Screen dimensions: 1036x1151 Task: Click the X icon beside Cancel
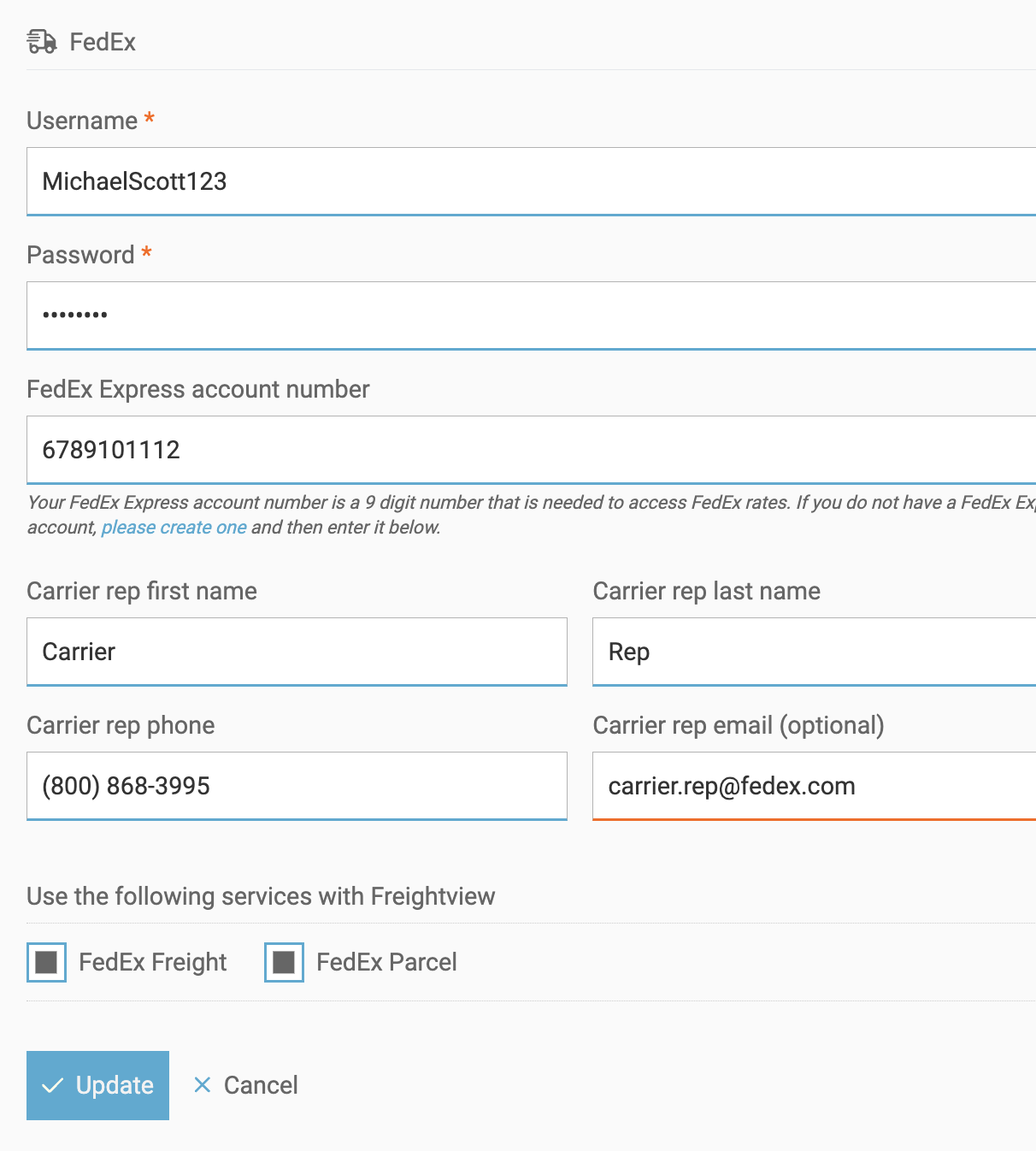pos(203,1085)
